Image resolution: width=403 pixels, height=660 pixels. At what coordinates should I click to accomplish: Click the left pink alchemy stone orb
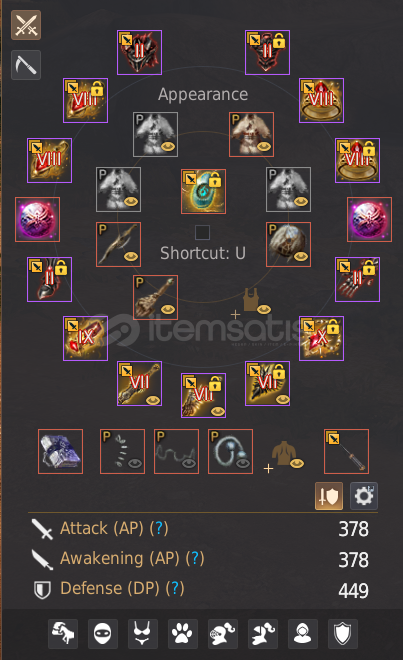pos(37,219)
